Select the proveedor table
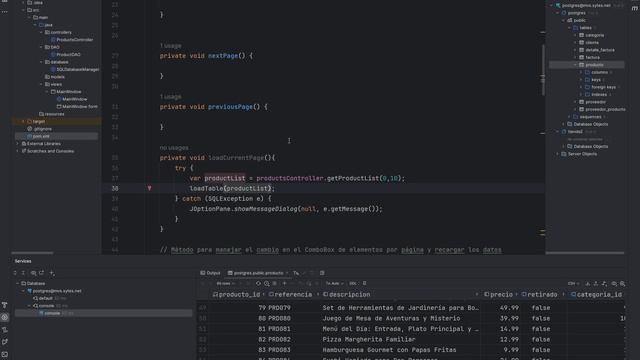640x360 pixels. click(592, 102)
